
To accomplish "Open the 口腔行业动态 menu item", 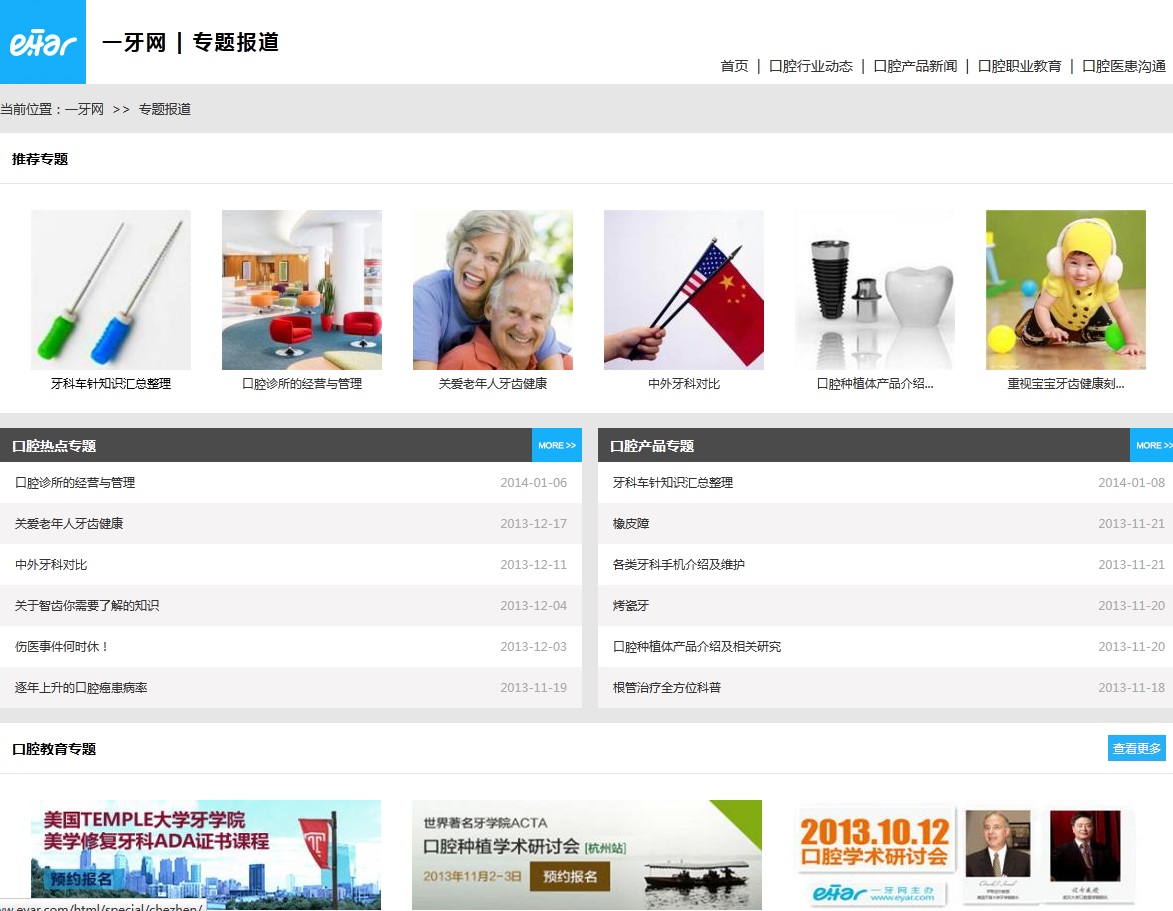I will coord(811,66).
